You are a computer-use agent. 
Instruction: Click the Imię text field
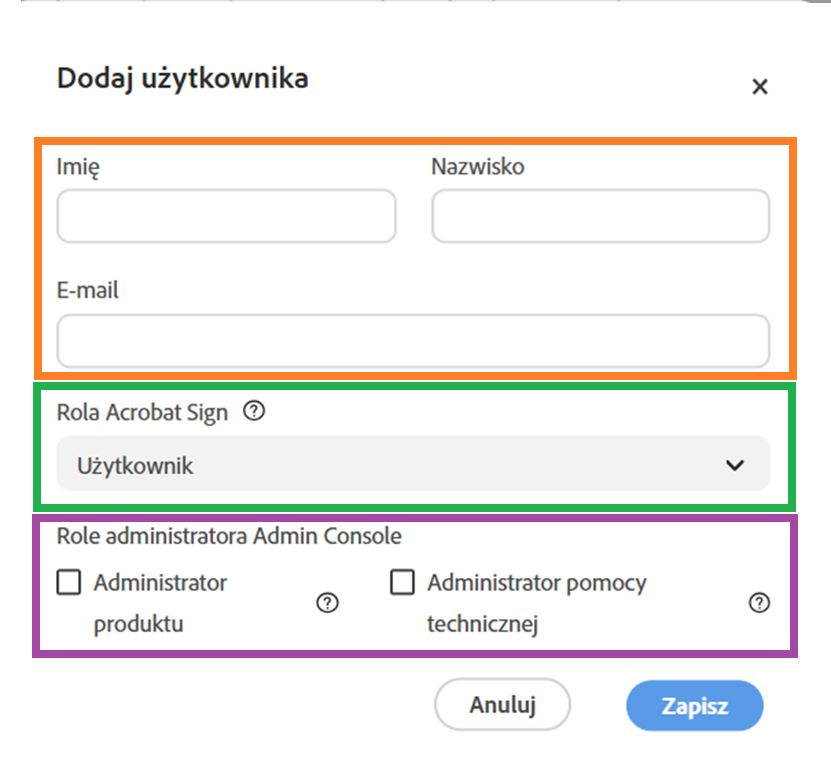pos(226,216)
